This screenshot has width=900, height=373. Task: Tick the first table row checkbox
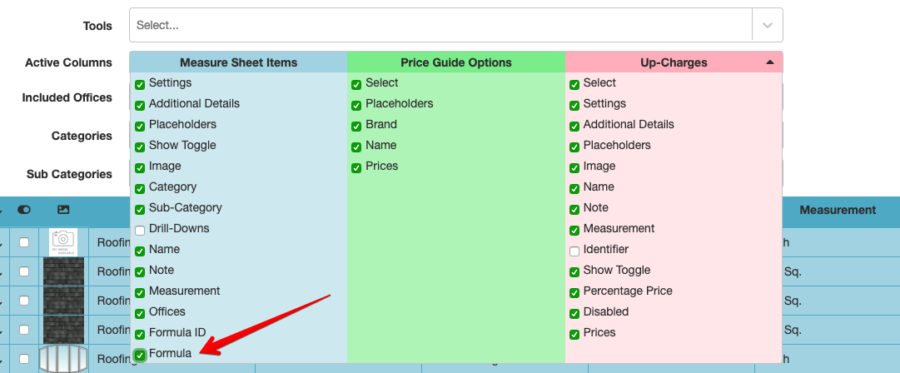[x=24, y=243]
